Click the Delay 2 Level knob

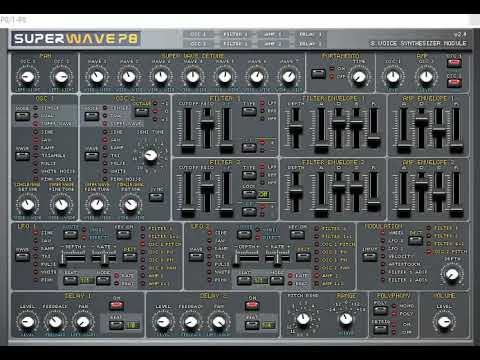pyautogui.click(x=163, y=322)
